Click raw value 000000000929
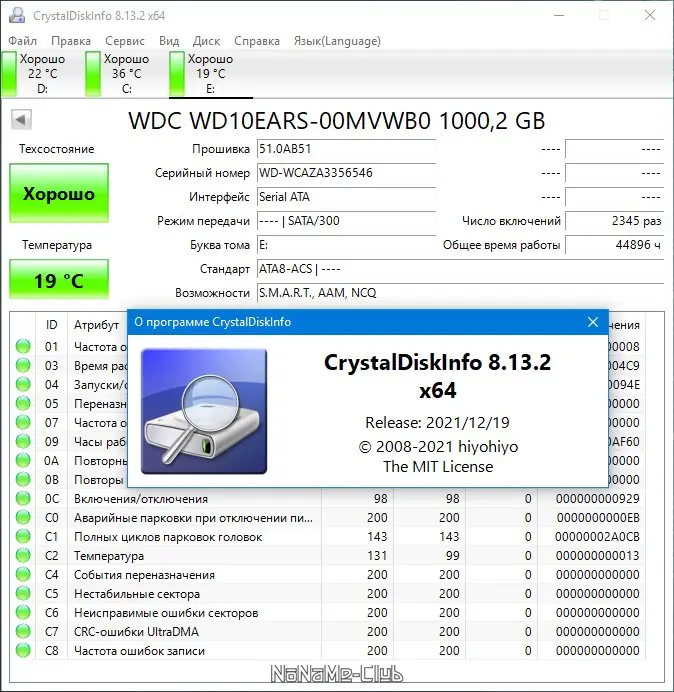674x692 pixels. (598, 499)
